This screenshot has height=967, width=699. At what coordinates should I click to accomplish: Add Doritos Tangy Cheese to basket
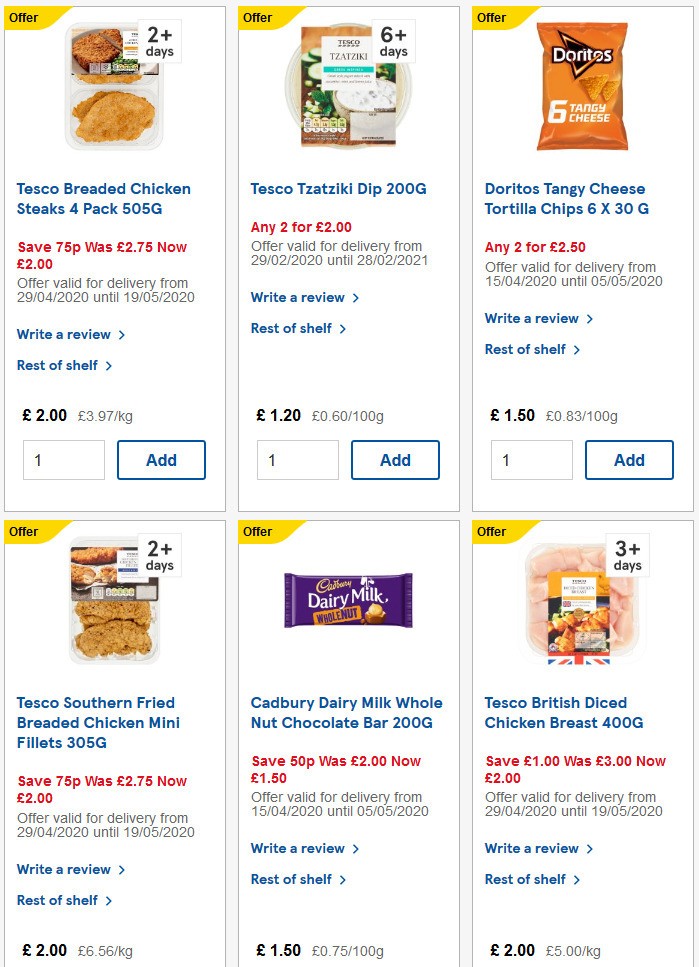click(629, 460)
